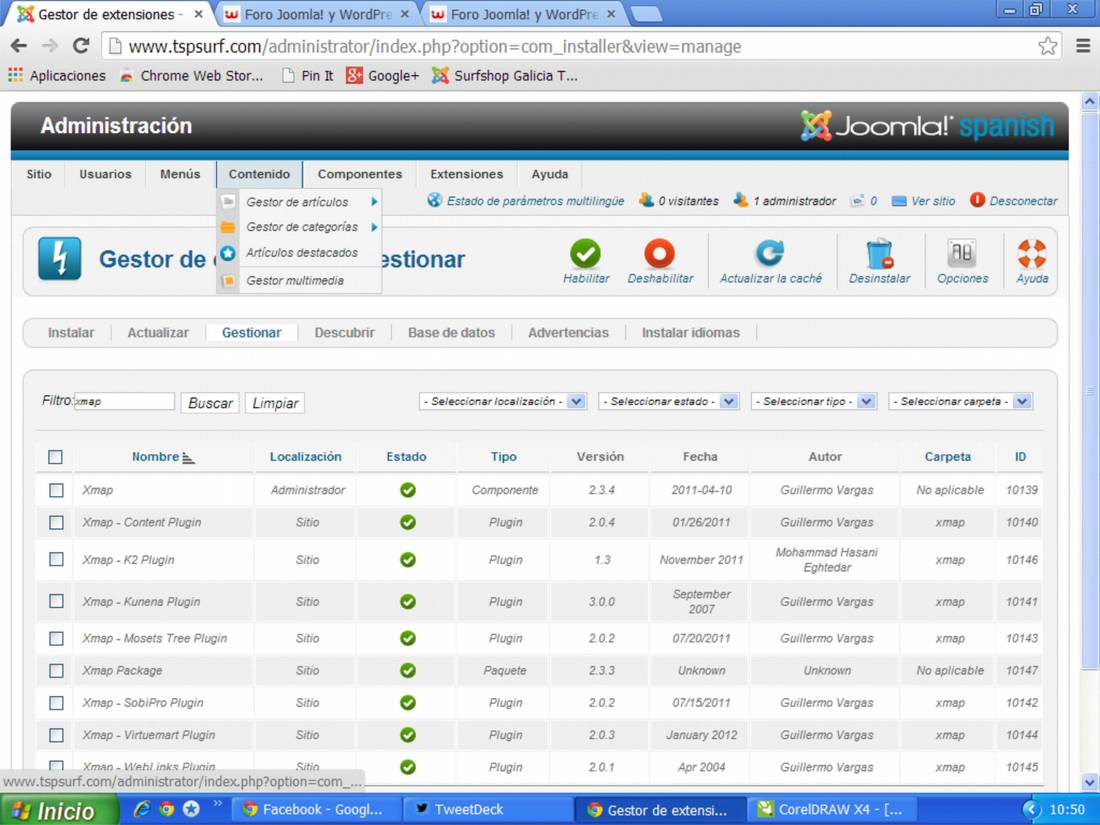Image resolution: width=1100 pixels, height=825 pixels.
Task: Click the Limpiar button
Action: coord(275,403)
